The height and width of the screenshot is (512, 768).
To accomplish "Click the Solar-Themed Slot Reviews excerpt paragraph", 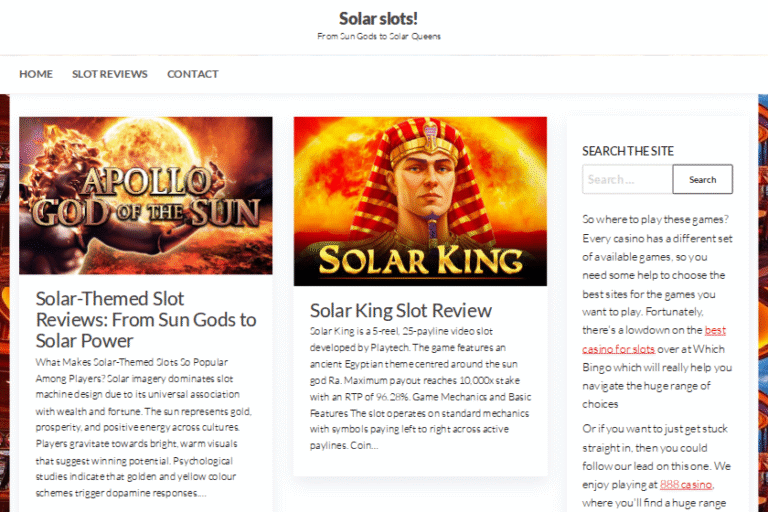I will (145, 427).
